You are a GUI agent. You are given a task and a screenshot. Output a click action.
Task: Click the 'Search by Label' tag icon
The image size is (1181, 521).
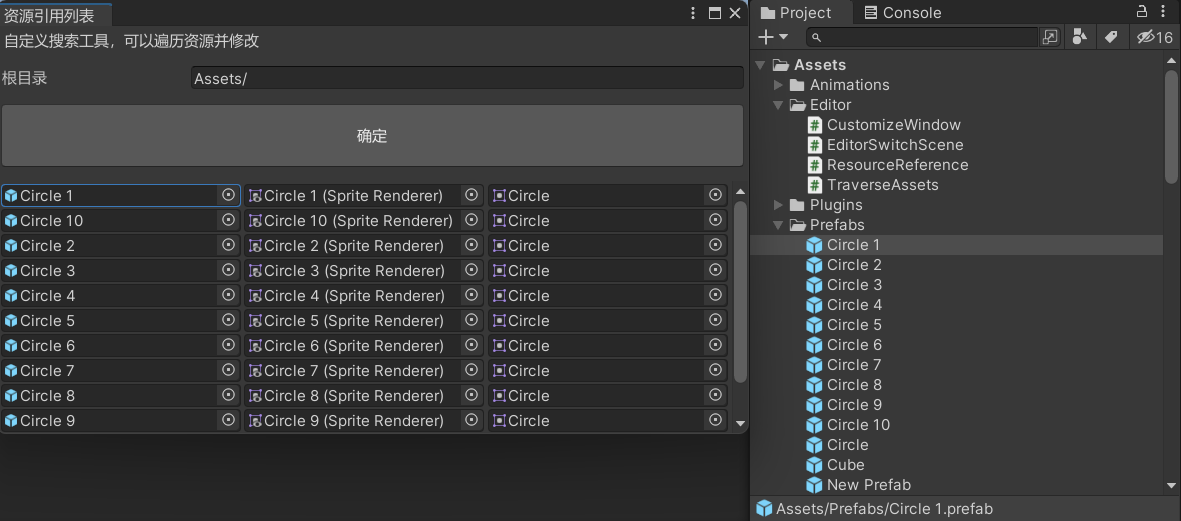point(1111,37)
